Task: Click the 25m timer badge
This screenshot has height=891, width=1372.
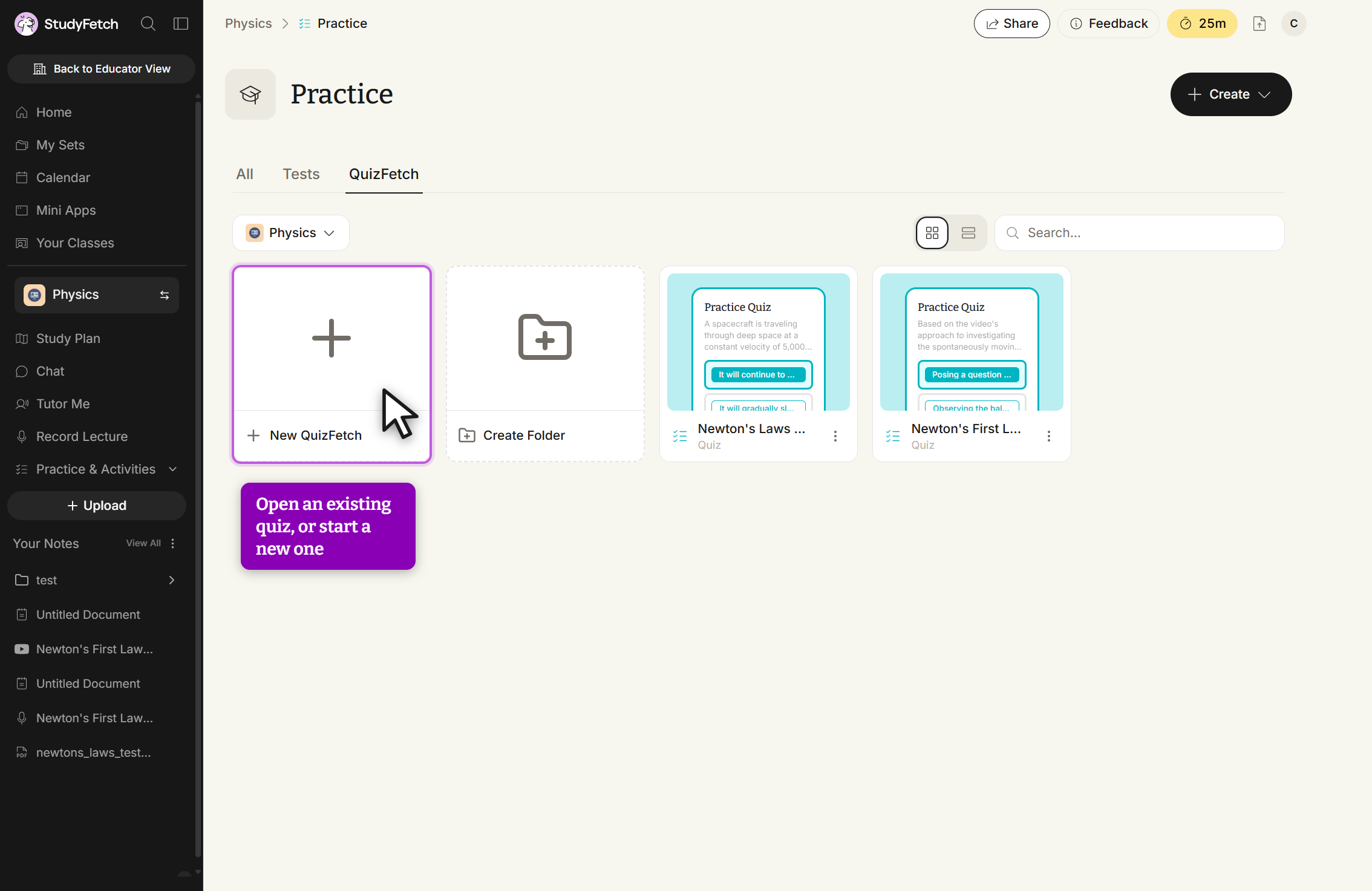Action: point(1202,24)
